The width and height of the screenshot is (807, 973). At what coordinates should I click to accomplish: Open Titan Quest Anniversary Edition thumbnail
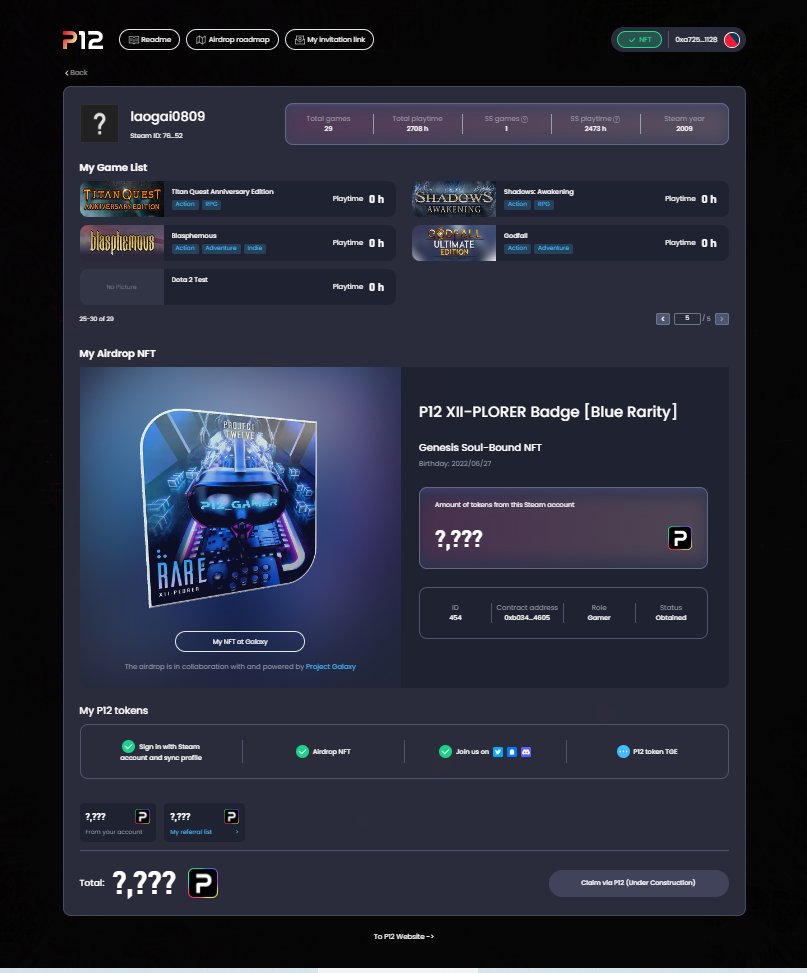(x=122, y=199)
